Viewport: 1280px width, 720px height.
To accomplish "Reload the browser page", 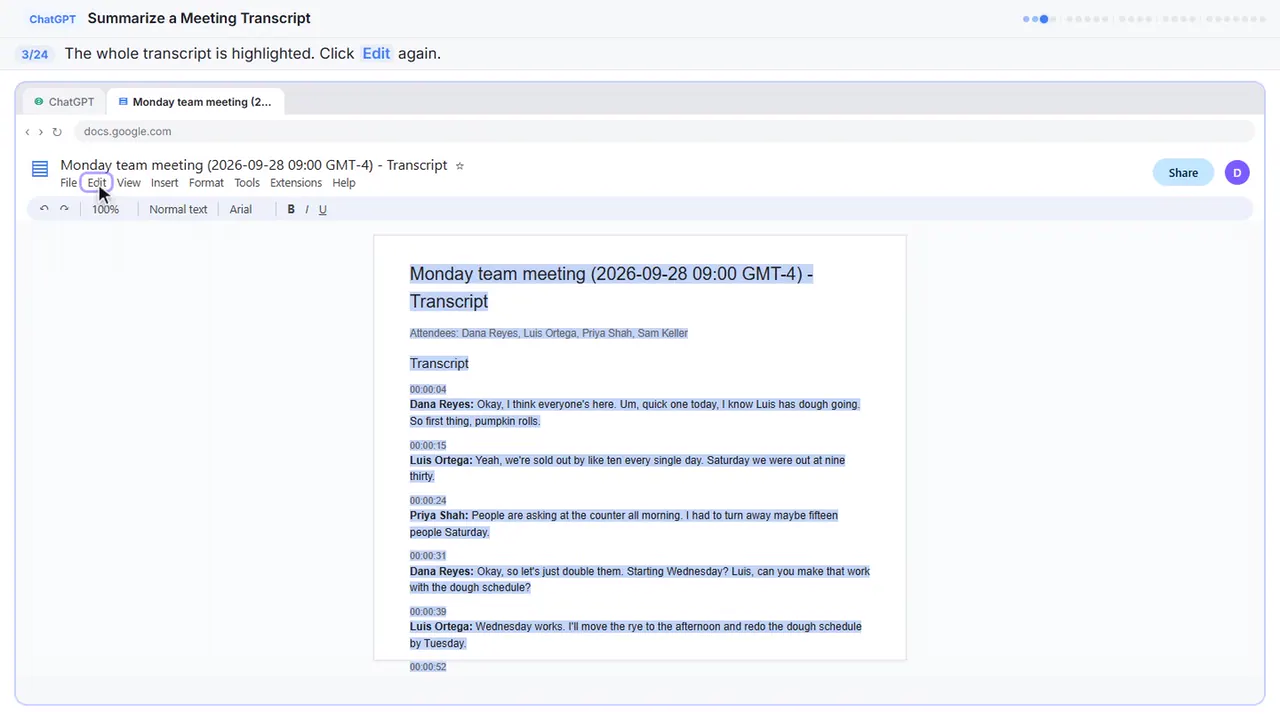I will coord(57,132).
